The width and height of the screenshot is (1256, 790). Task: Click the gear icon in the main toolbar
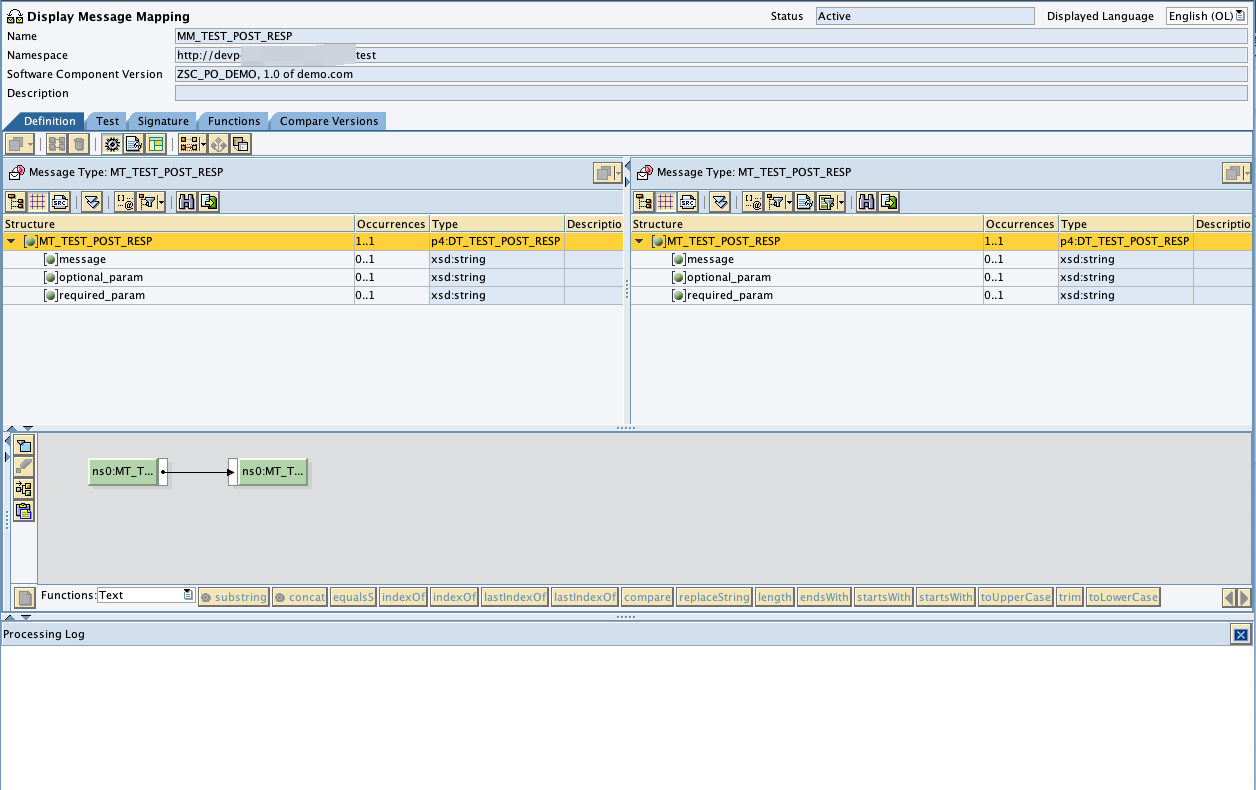[112, 144]
